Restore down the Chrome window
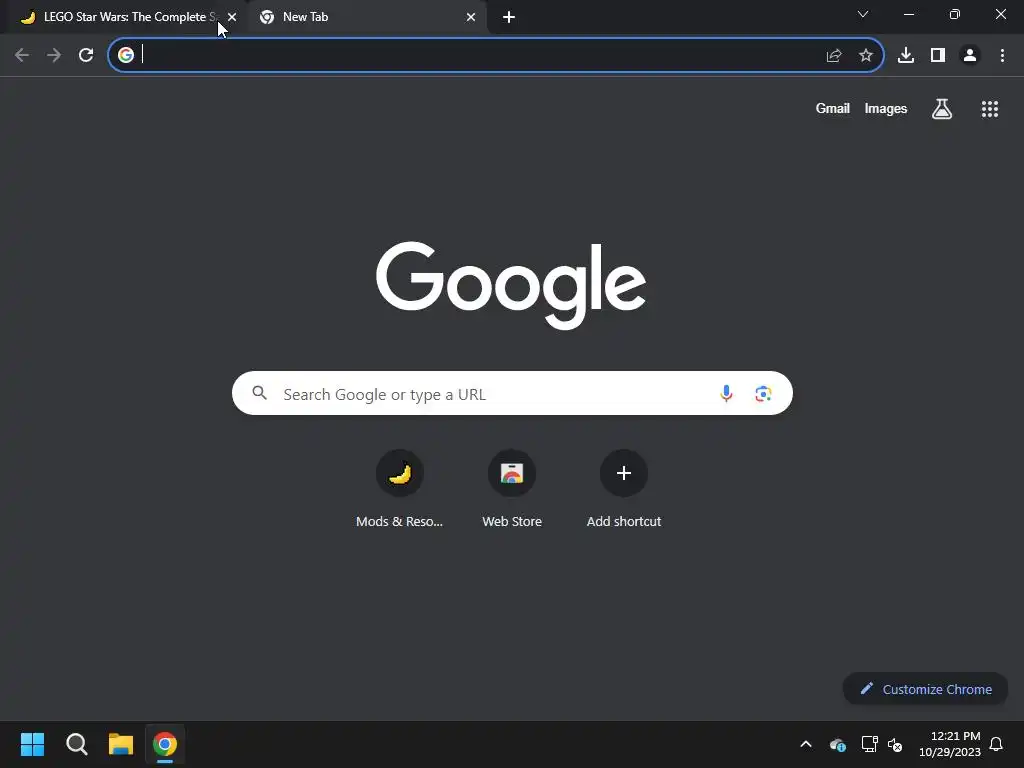Viewport: 1024px width, 768px height. coord(955,14)
